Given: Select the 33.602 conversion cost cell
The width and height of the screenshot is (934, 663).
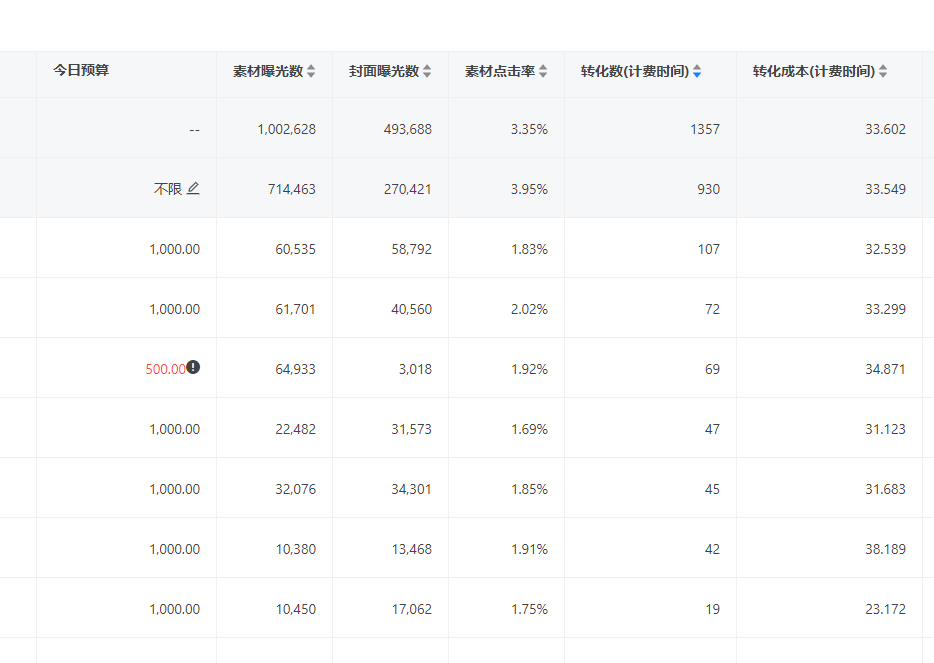Looking at the screenshot, I should pos(885,129).
